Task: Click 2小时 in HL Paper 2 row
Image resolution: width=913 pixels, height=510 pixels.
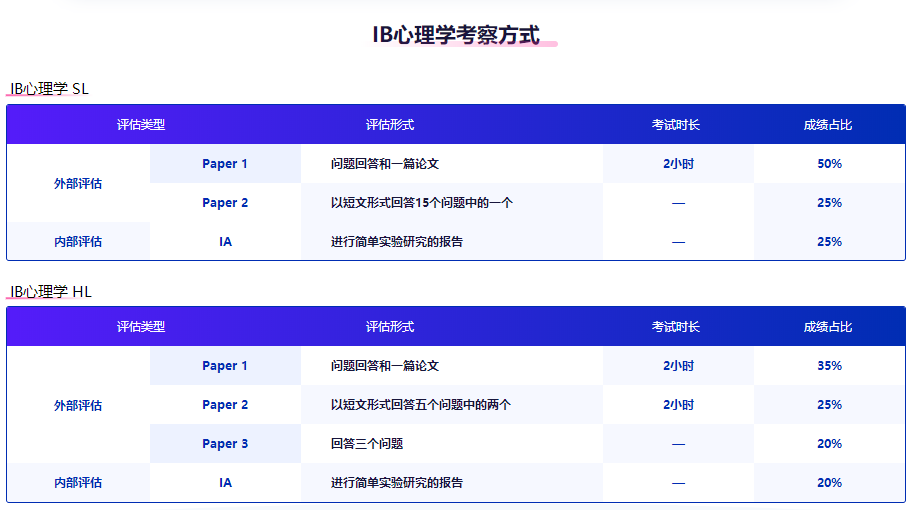Action: pos(678,405)
